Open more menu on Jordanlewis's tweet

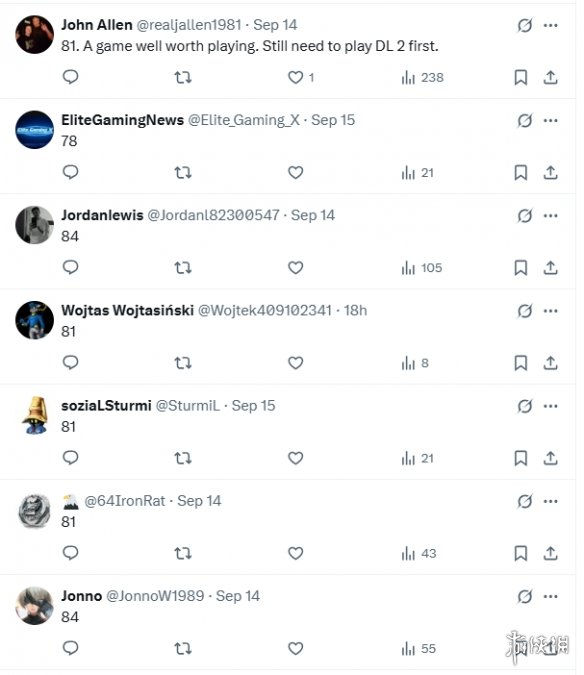[550, 216]
